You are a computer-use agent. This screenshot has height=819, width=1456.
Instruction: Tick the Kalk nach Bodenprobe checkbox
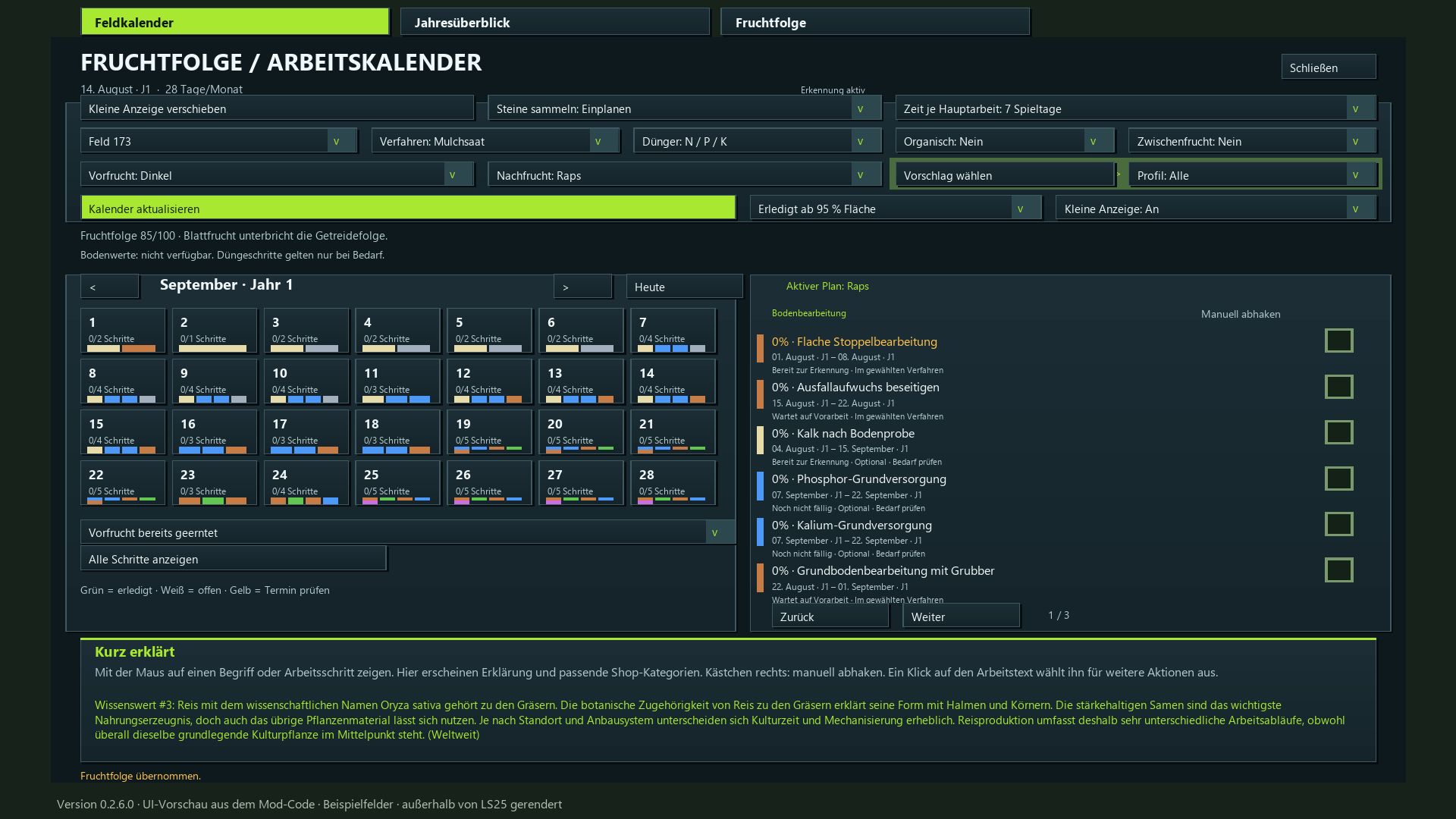(x=1338, y=432)
